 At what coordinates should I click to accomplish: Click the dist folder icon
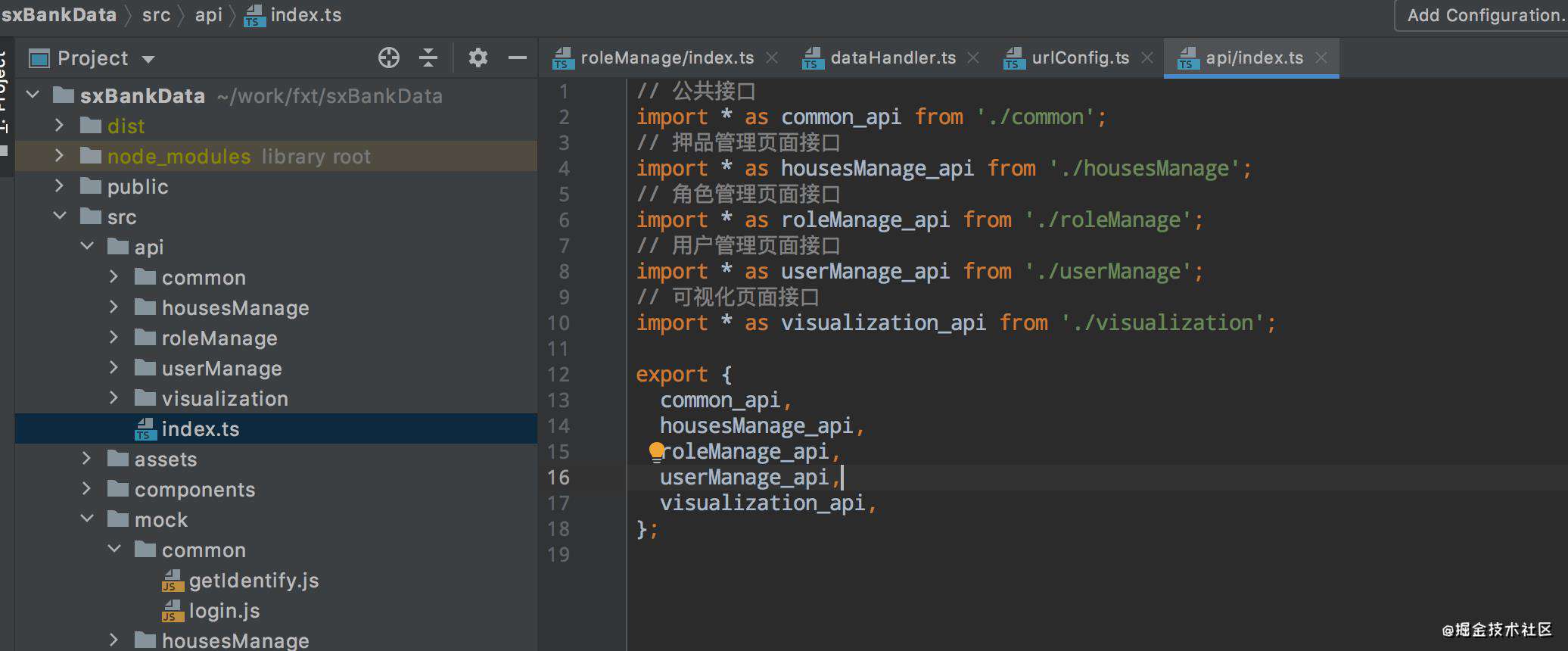point(91,126)
